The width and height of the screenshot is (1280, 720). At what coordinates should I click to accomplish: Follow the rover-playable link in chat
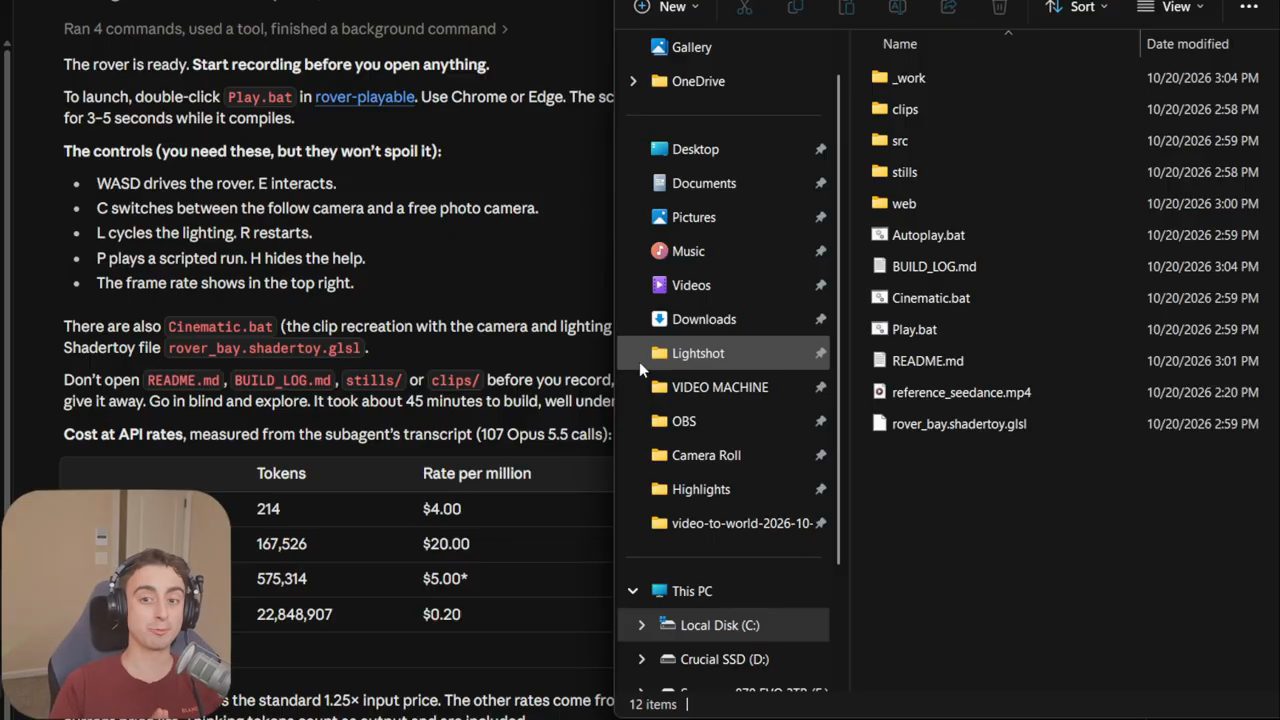tap(365, 97)
